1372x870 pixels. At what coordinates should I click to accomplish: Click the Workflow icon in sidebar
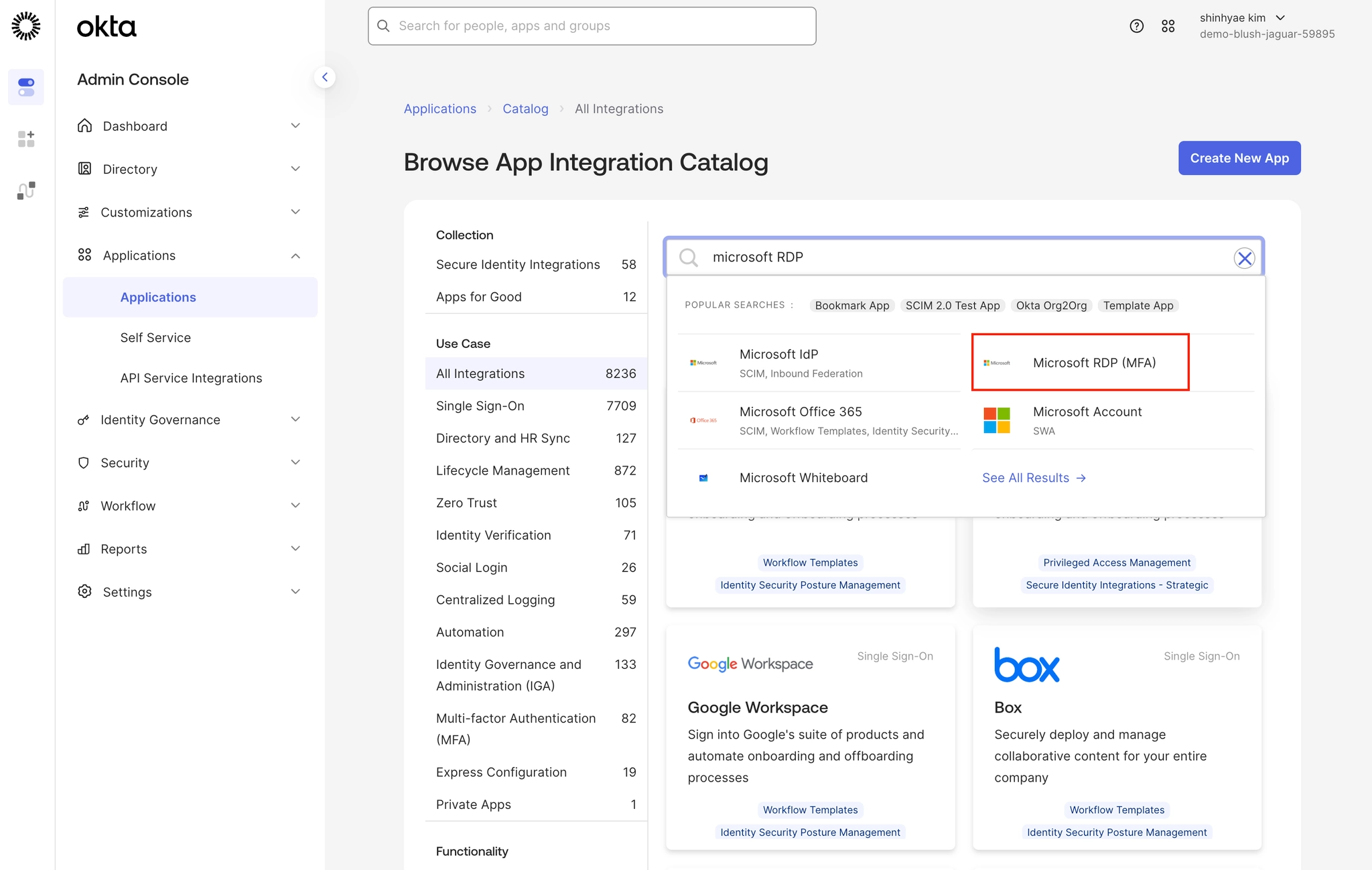(84, 506)
